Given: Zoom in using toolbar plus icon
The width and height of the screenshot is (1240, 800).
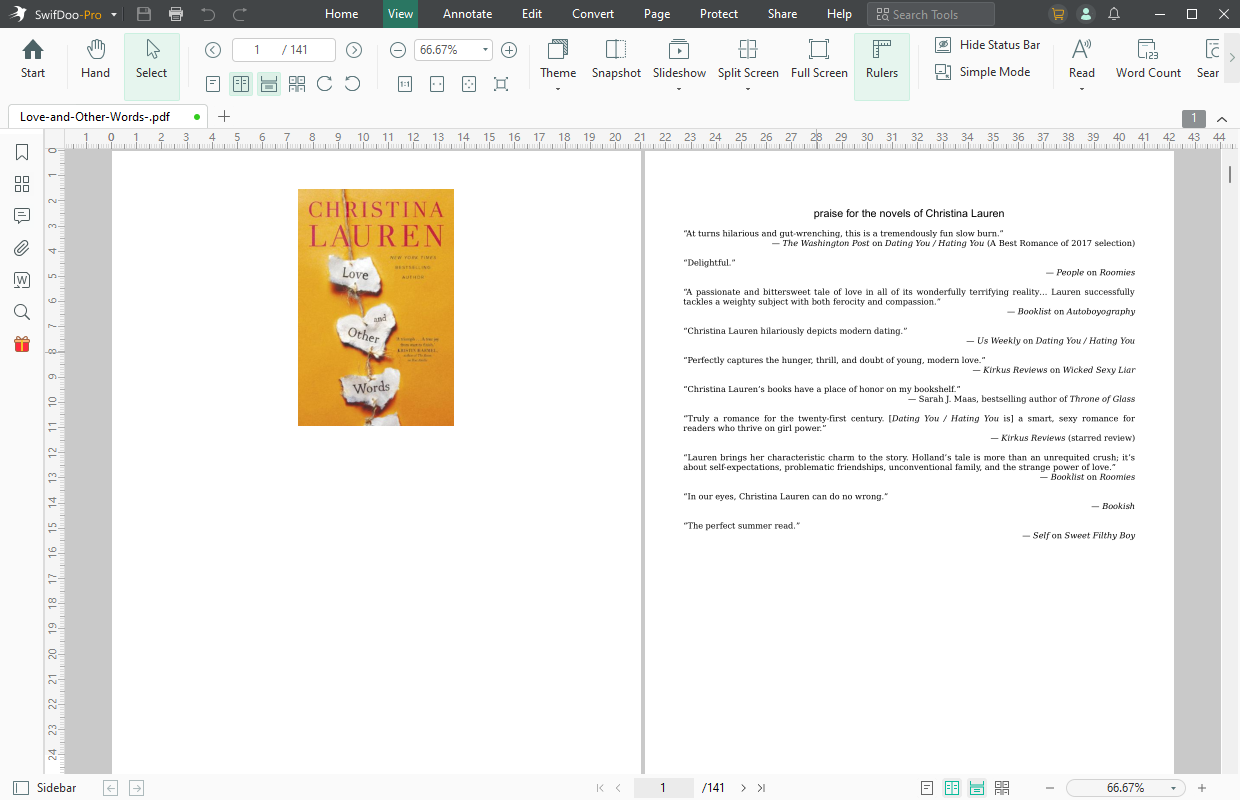Looking at the screenshot, I should (509, 50).
